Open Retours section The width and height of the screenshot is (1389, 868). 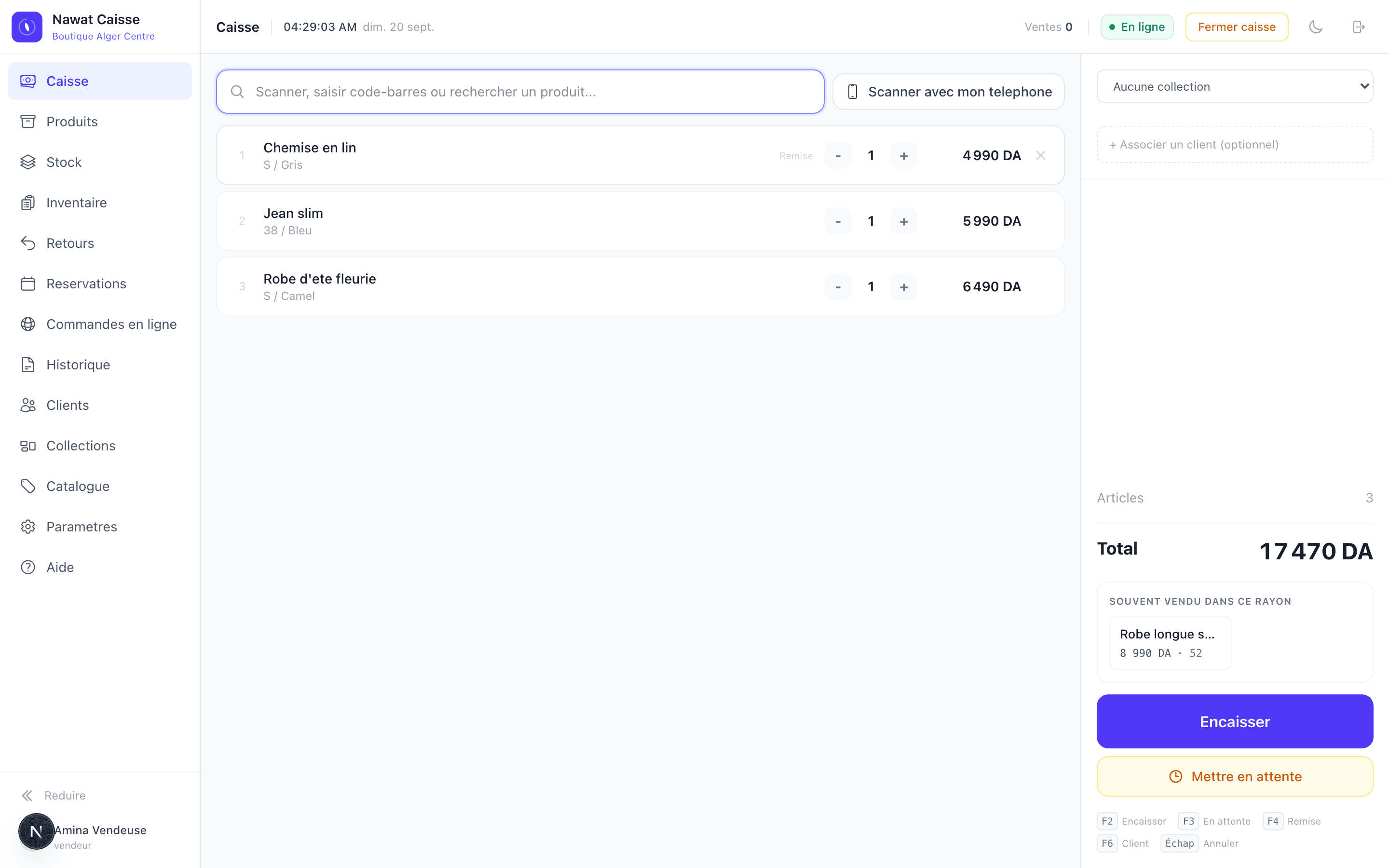(100, 243)
